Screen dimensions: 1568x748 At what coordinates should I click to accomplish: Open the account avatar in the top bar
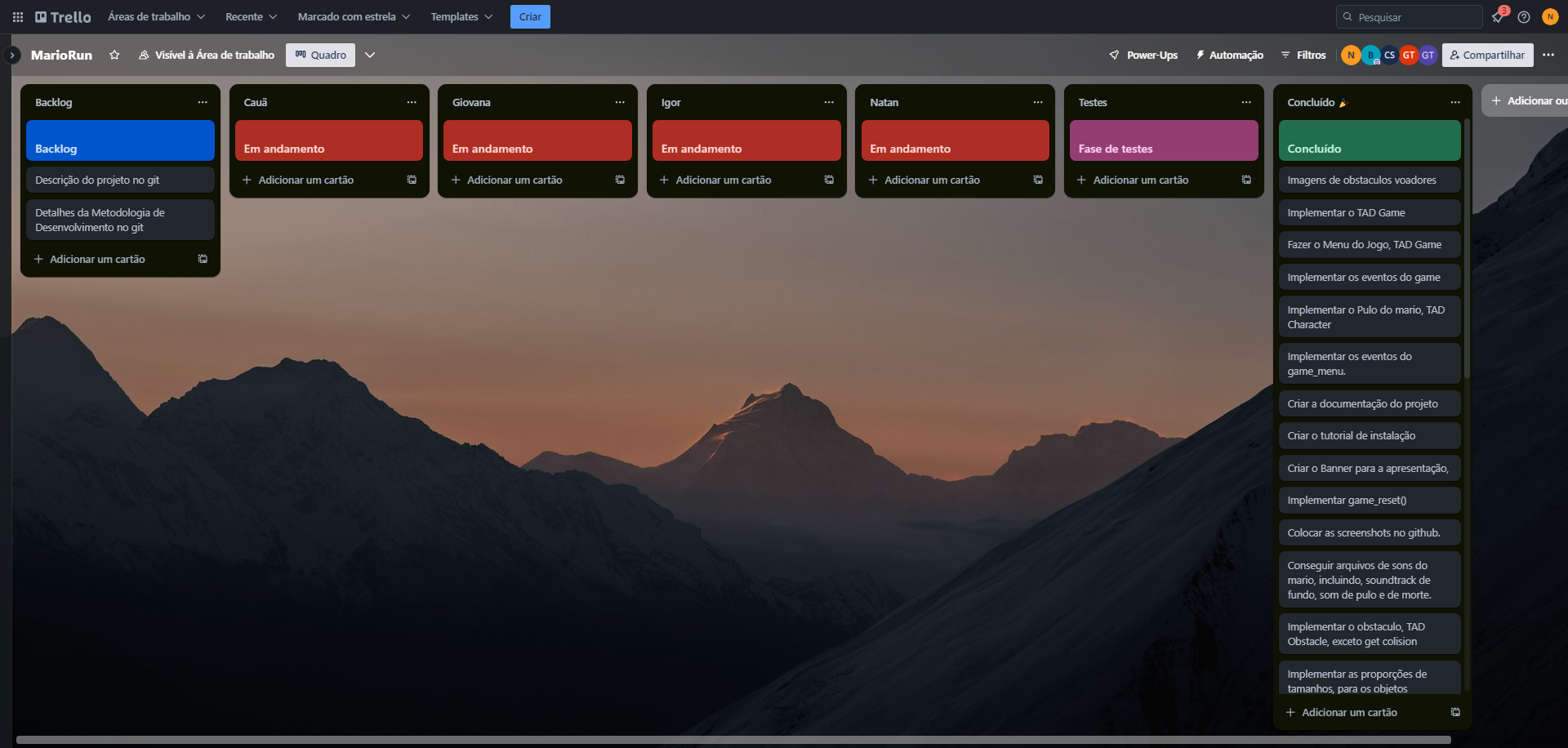[x=1549, y=17]
